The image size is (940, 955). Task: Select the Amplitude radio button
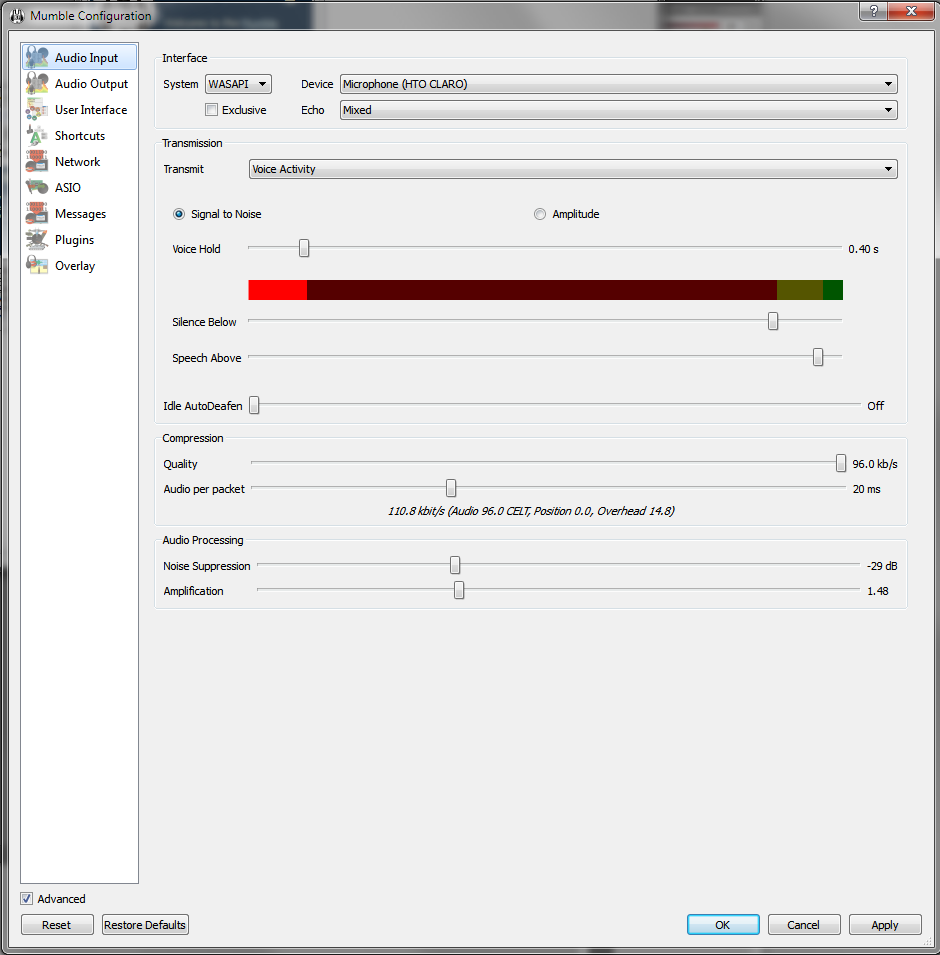pyautogui.click(x=540, y=214)
